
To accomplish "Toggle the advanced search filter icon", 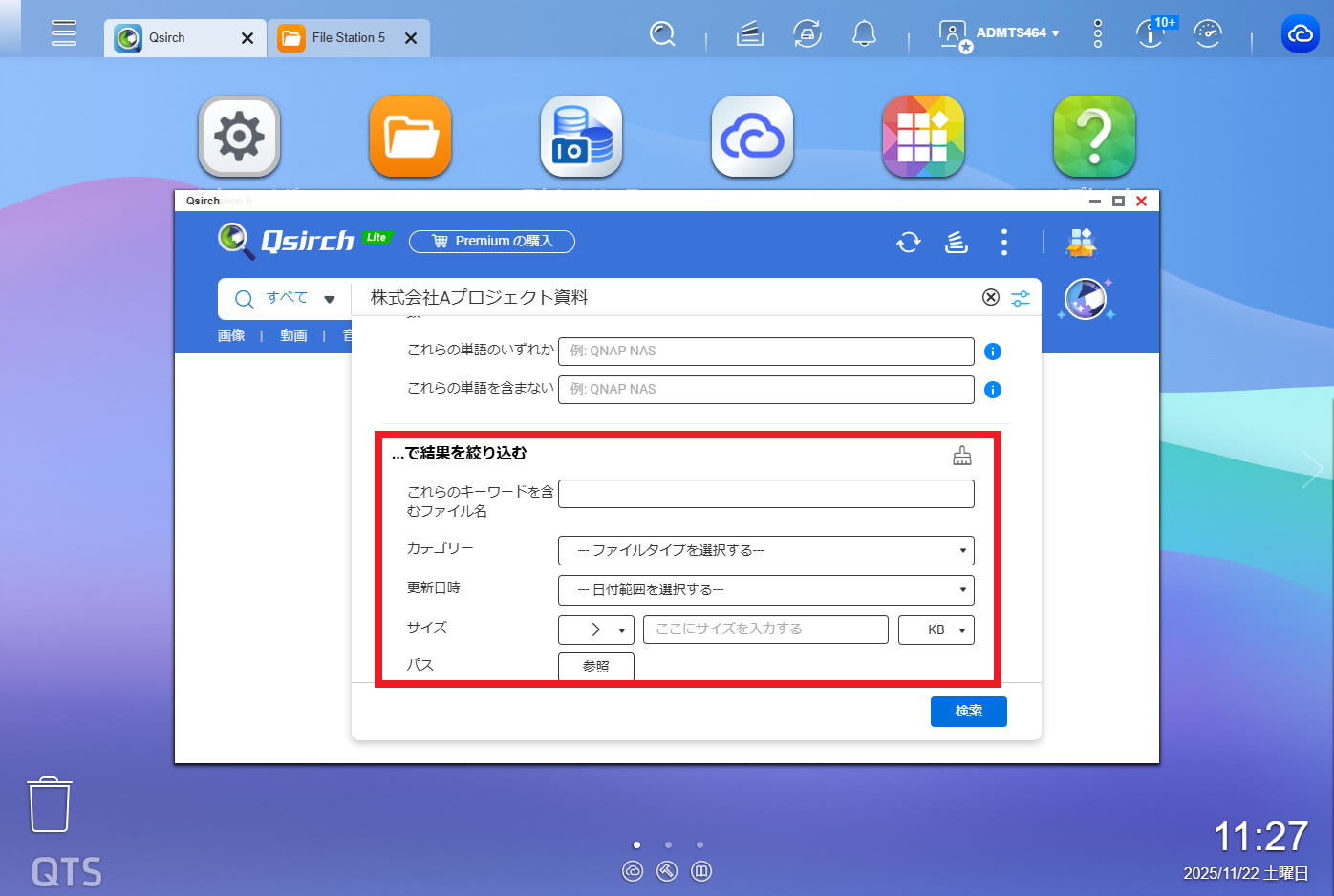I will (1021, 298).
